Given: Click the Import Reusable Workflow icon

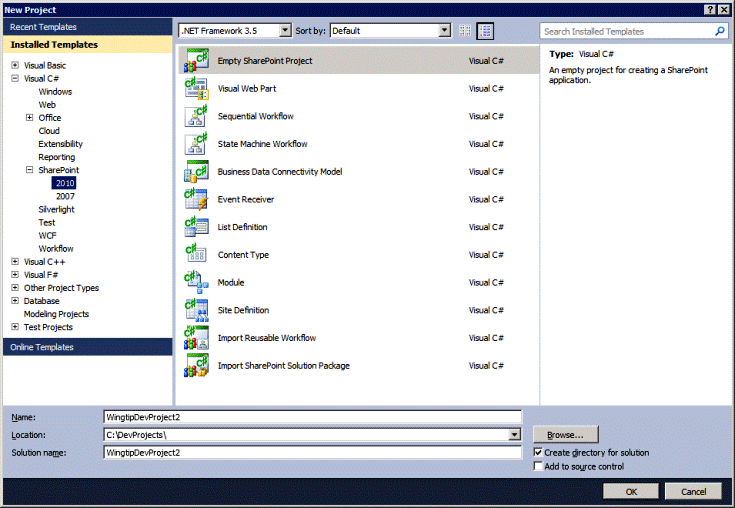Looking at the screenshot, I should [x=196, y=337].
